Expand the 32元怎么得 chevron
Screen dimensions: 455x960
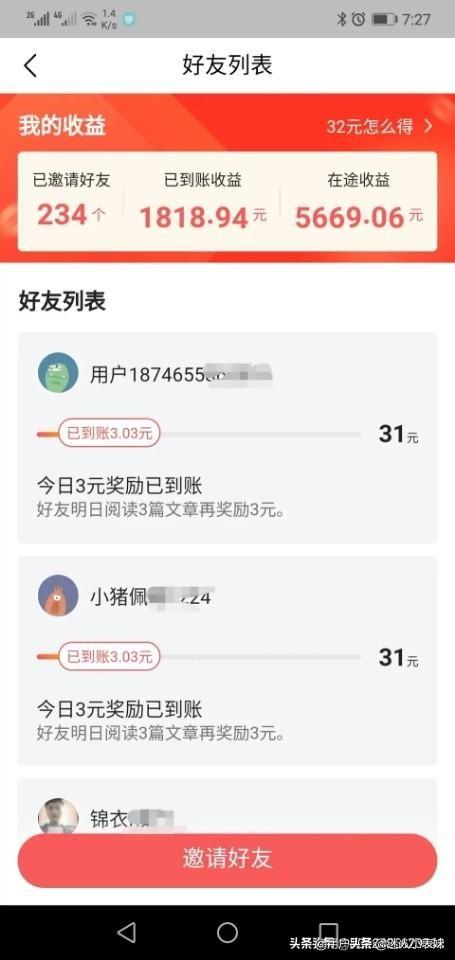[x=428, y=127]
